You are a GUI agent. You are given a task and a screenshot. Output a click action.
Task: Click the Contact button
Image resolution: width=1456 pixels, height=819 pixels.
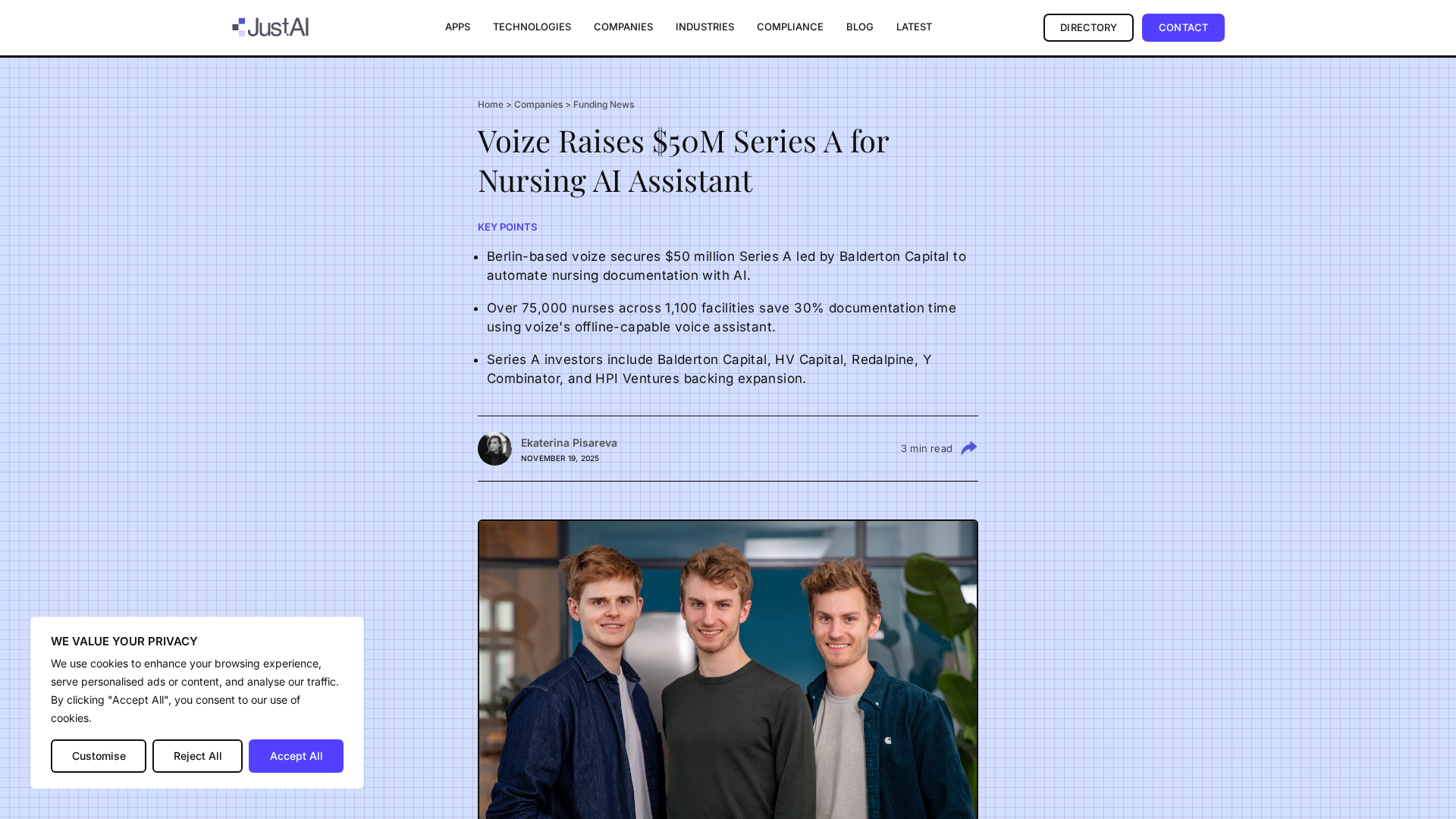[x=1183, y=27]
